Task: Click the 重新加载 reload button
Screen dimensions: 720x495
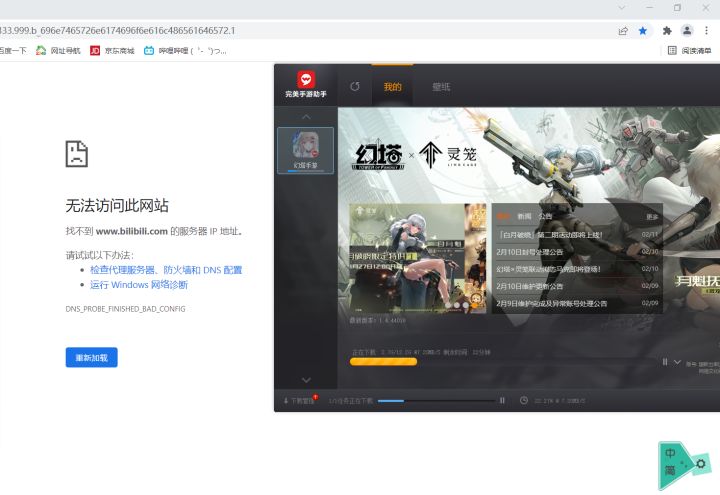Action: 91,357
